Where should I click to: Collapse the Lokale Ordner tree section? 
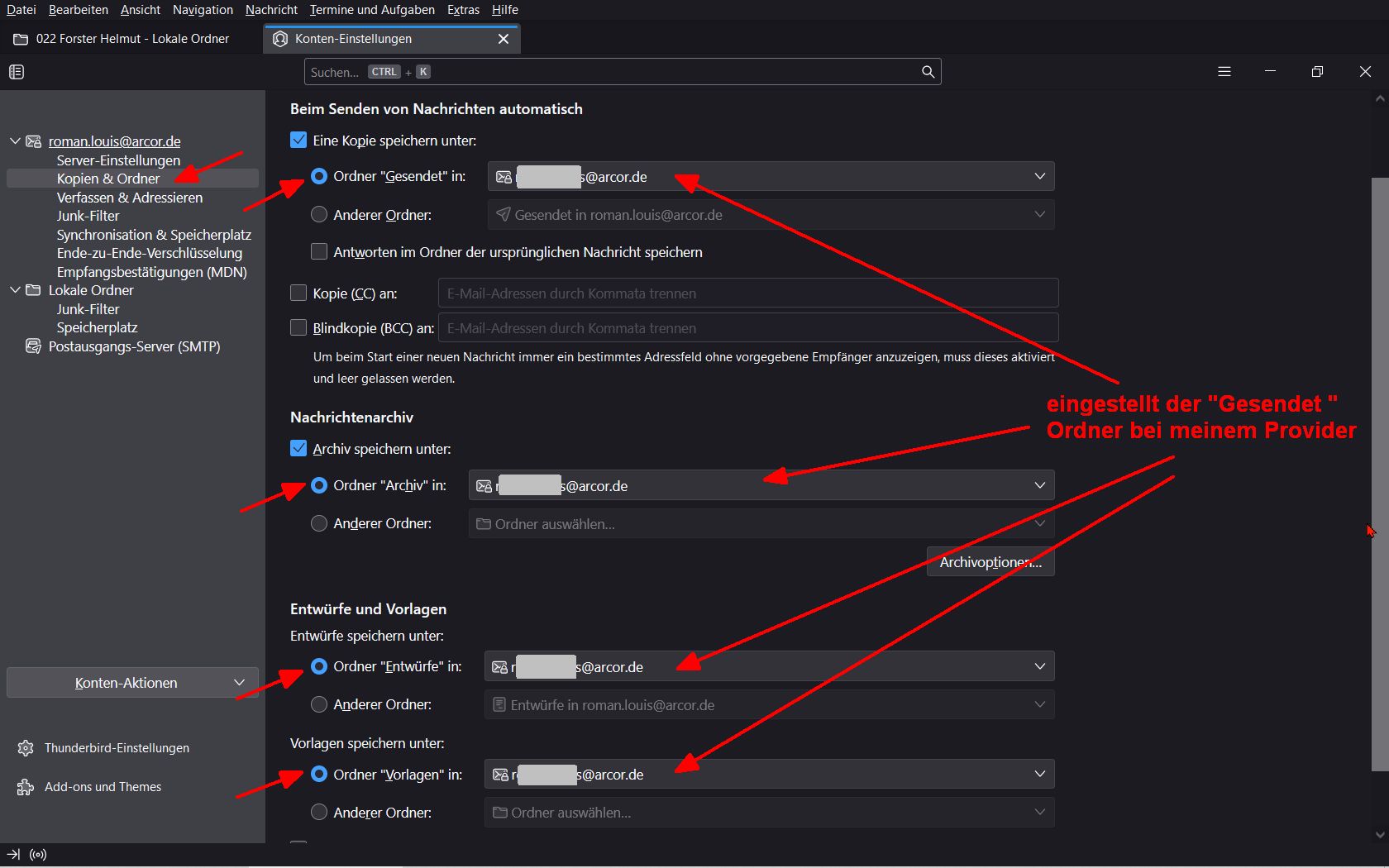tap(15, 290)
